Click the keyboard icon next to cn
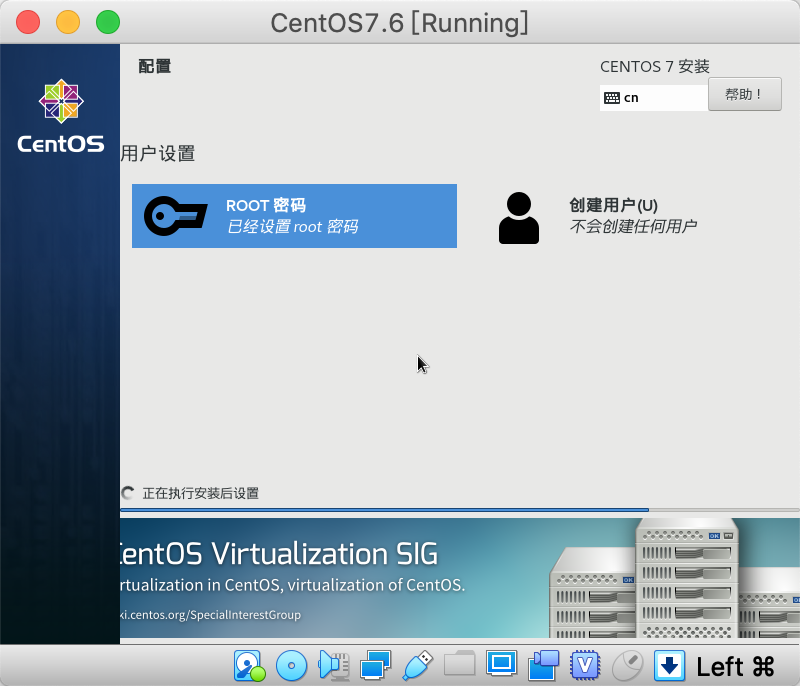This screenshot has width=800, height=686. point(612,98)
